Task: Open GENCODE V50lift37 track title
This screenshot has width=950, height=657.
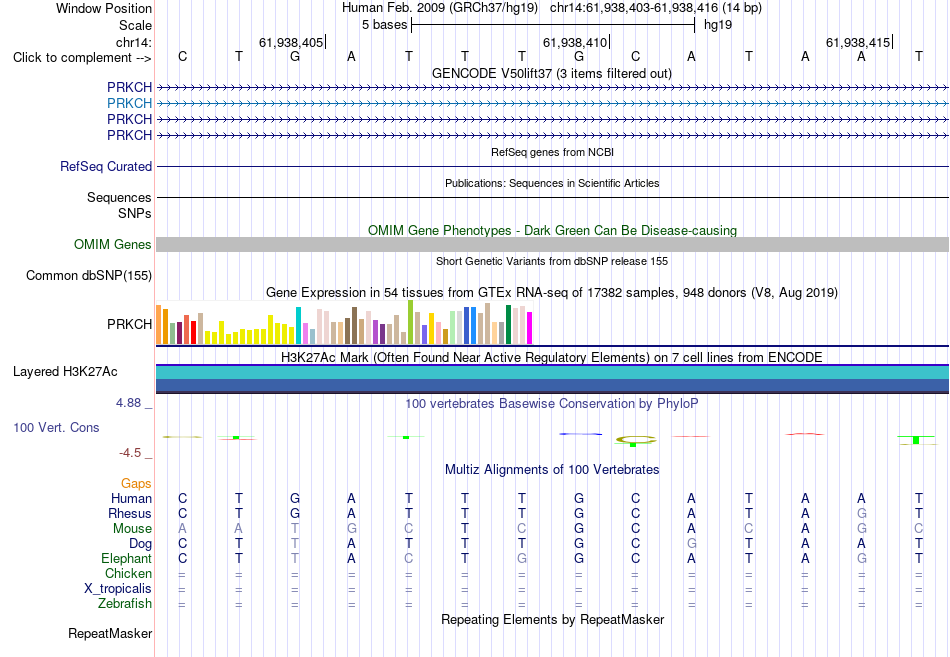Action: [x=552, y=73]
